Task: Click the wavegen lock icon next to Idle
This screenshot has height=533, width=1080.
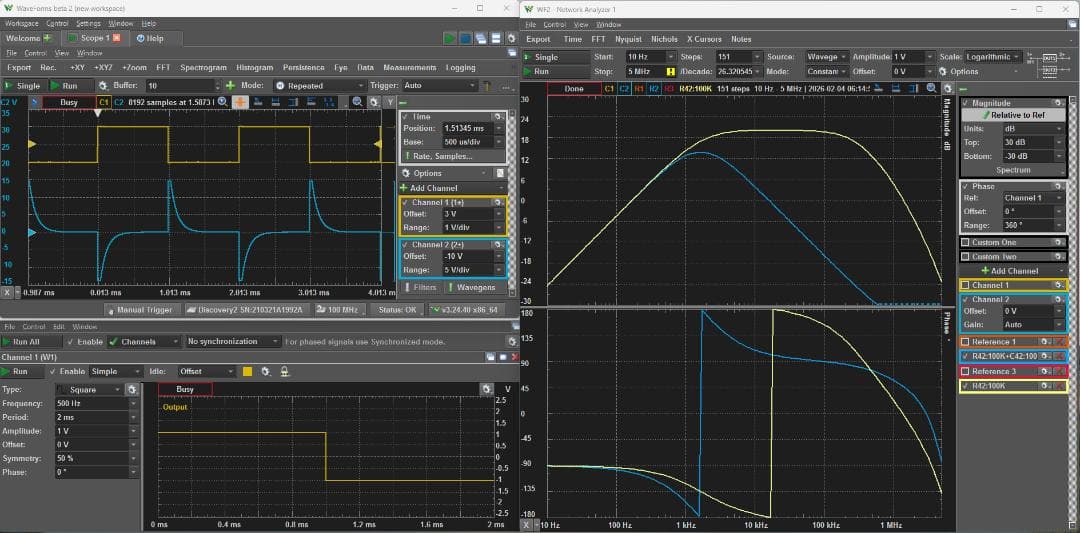Action: pos(284,371)
